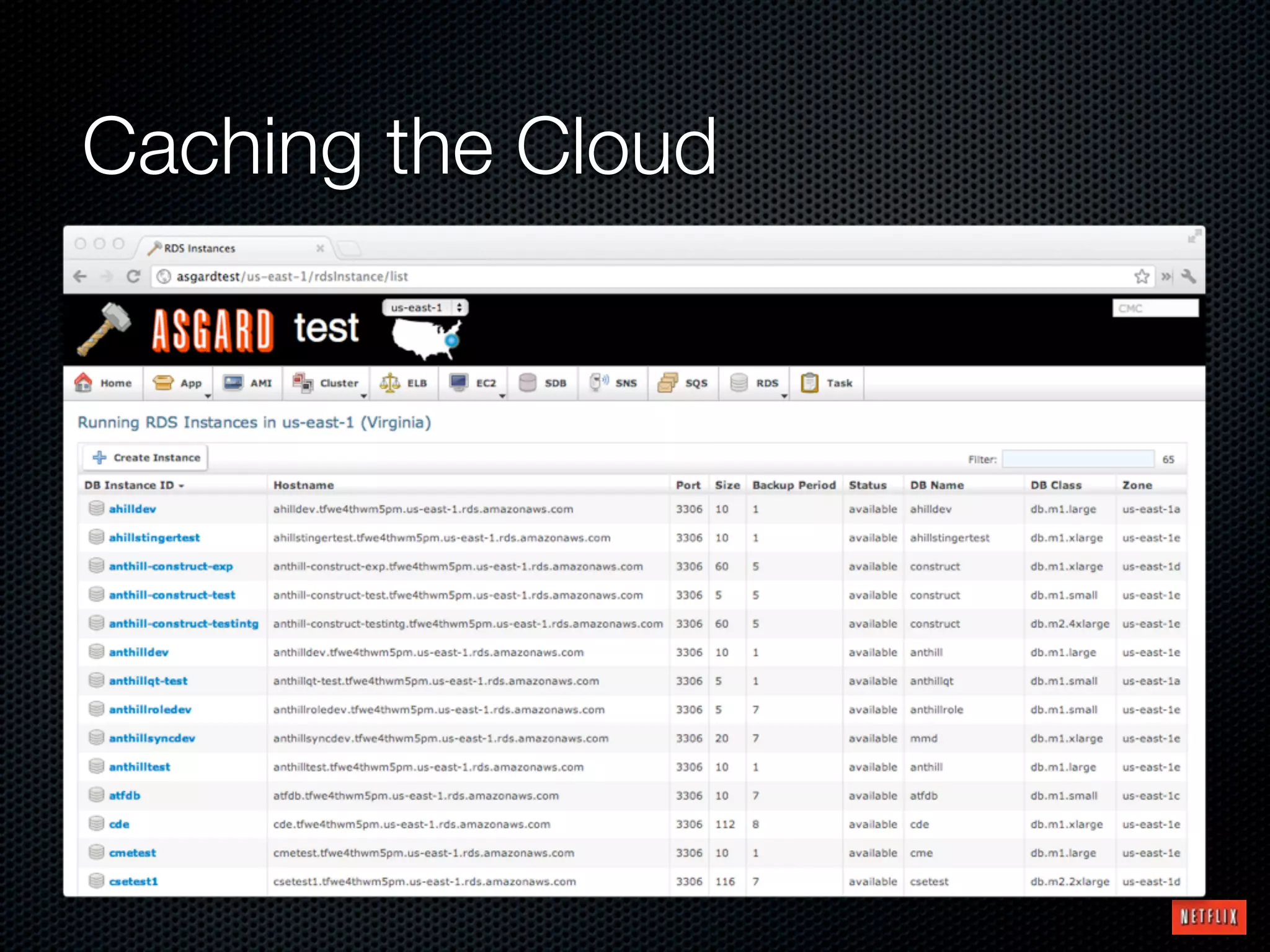The height and width of the screenshot is (952, 1270).
Task: Sort by DB Class column header
Action: pos(1055,485)
